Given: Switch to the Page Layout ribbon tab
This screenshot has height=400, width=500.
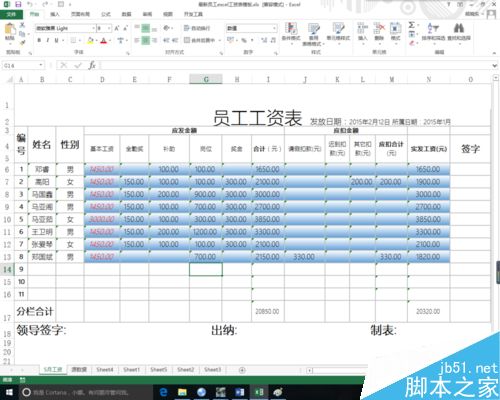Looking at the screenshot, I should coord(80,14).
